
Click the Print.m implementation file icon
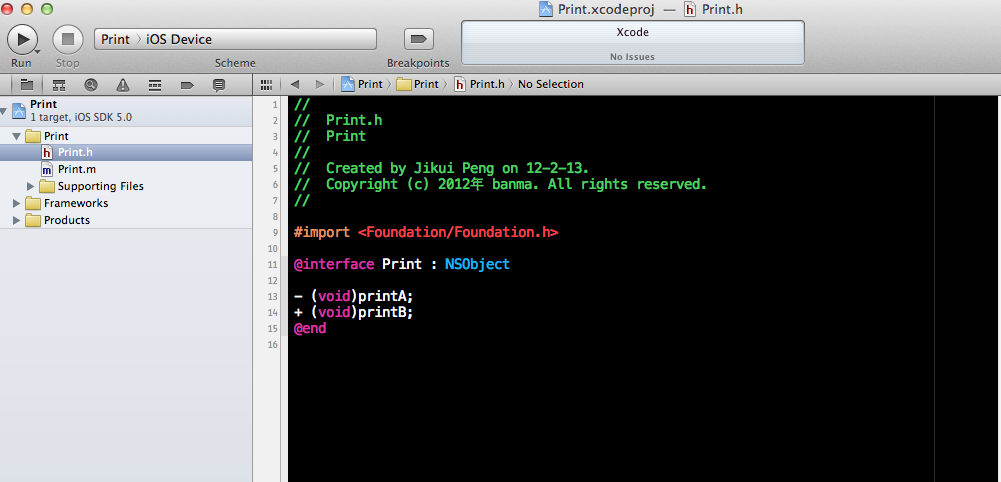[47, 169]
